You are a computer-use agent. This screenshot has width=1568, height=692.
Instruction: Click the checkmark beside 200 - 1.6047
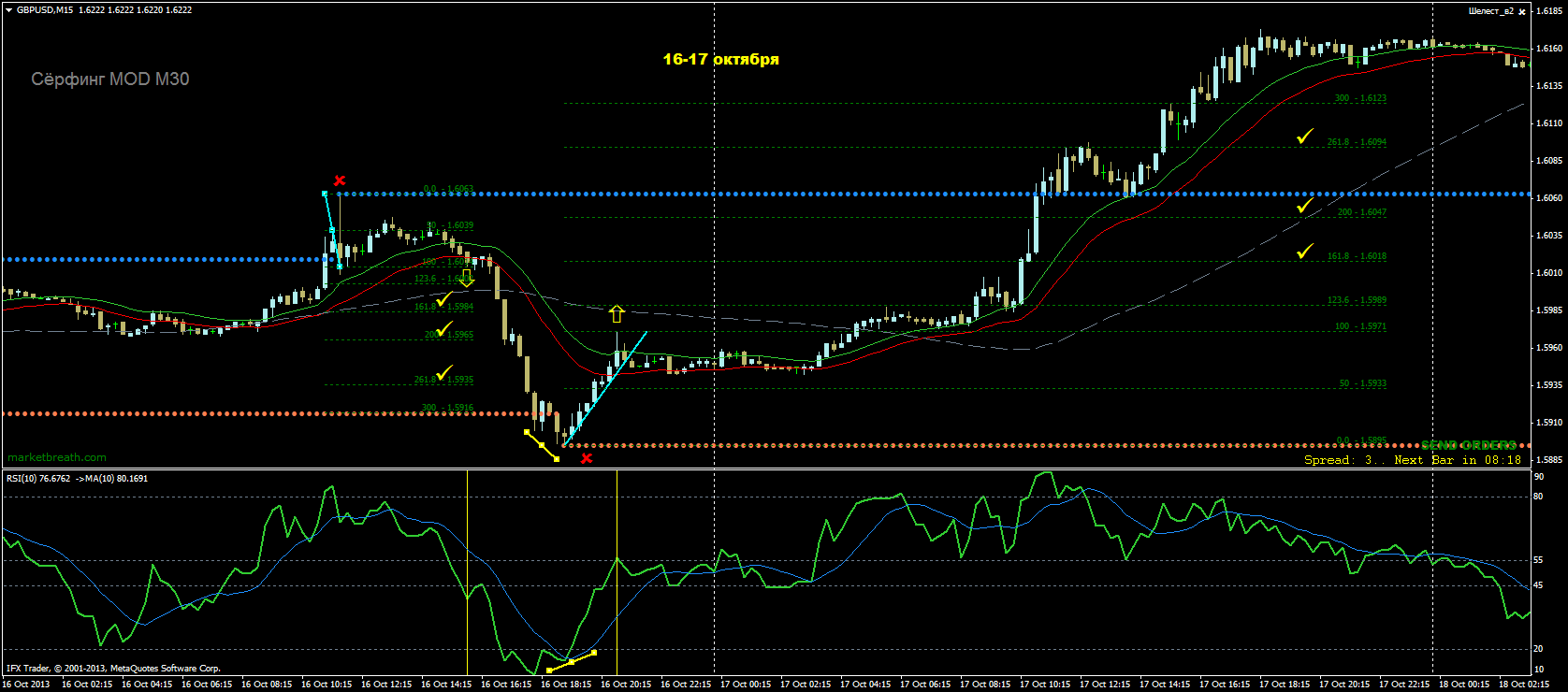1305,206
